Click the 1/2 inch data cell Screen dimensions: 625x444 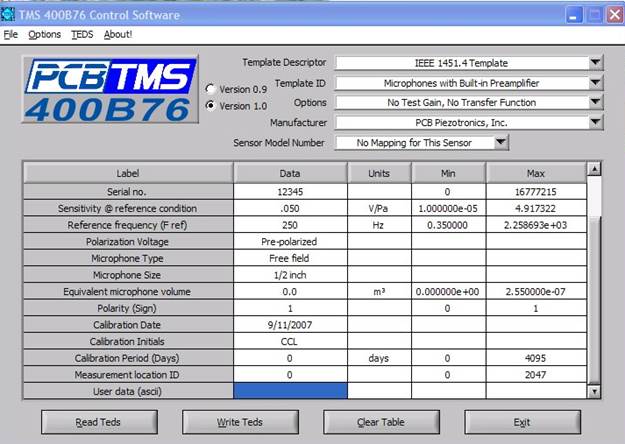click(x=290, y=275)
